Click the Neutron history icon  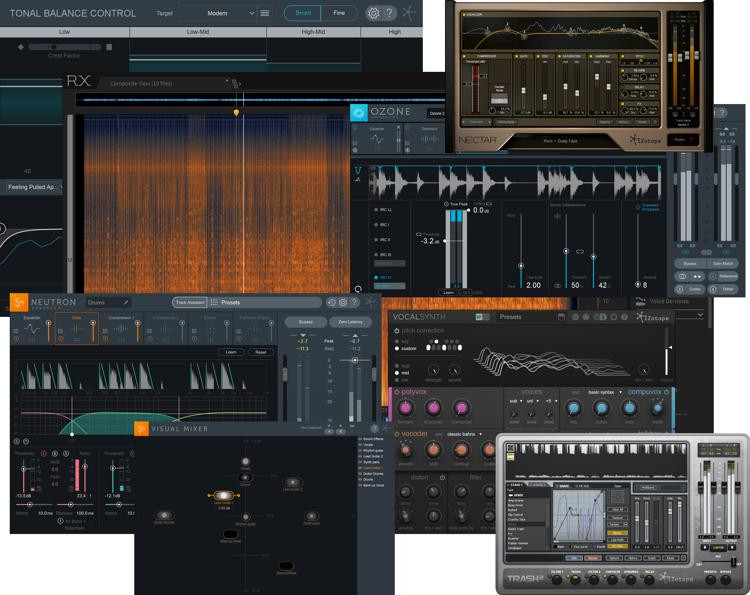tap(329, 302)
